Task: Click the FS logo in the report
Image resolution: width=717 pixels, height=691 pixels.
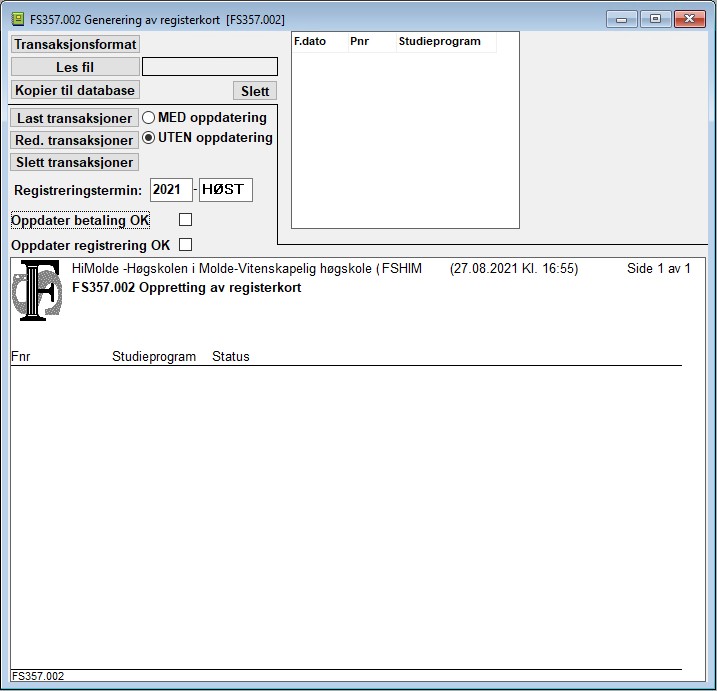Action: click(37, 290)
